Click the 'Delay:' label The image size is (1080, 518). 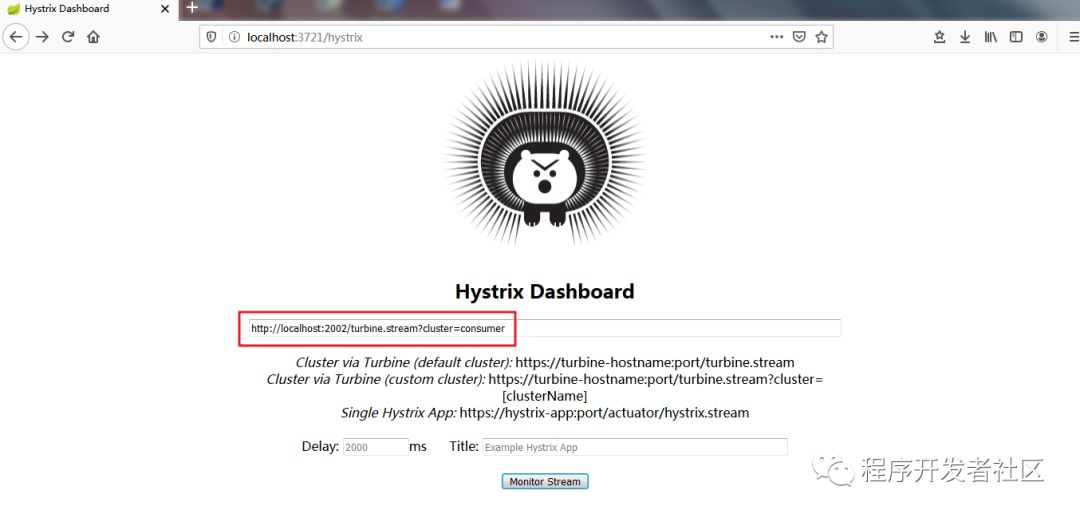(320, 446)
